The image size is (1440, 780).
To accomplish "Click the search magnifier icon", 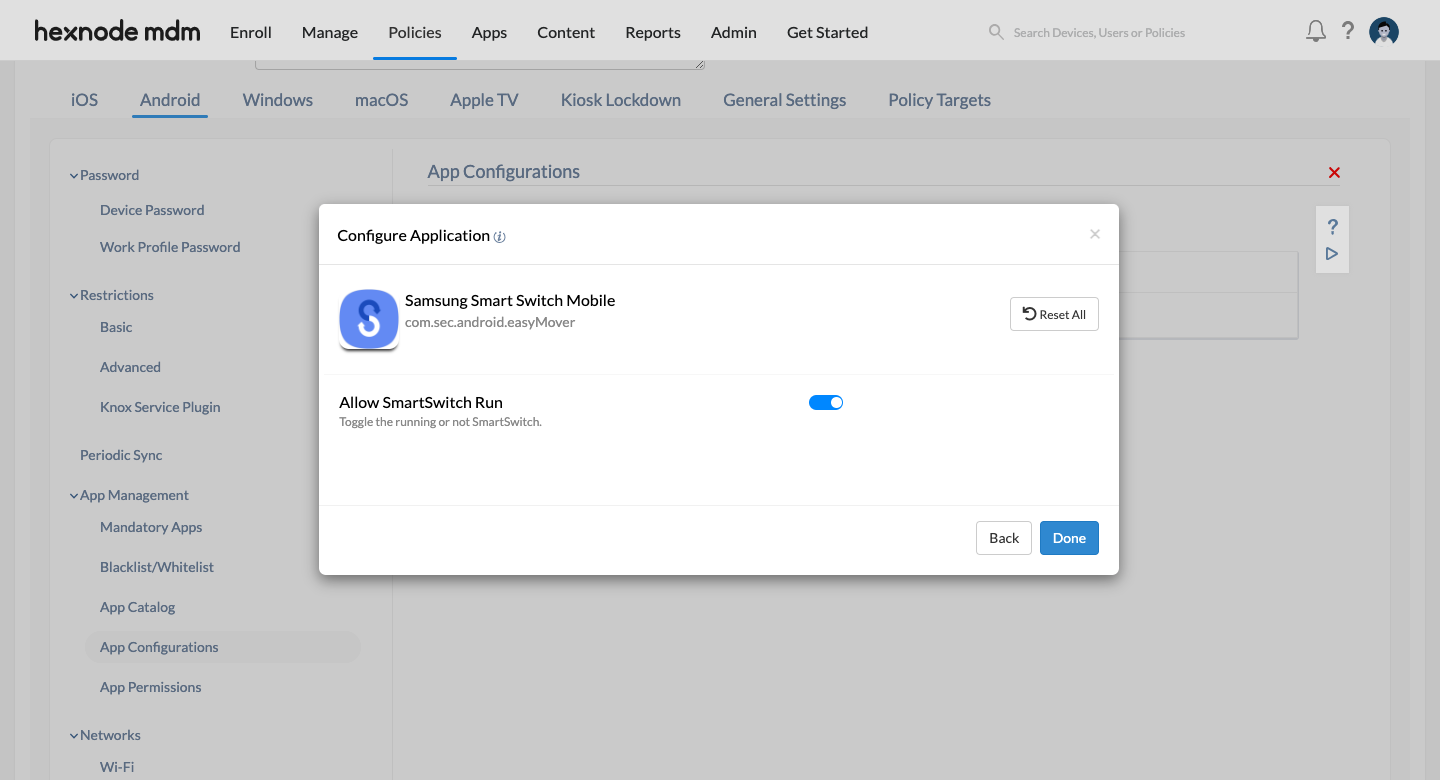I will pos(996,32).
